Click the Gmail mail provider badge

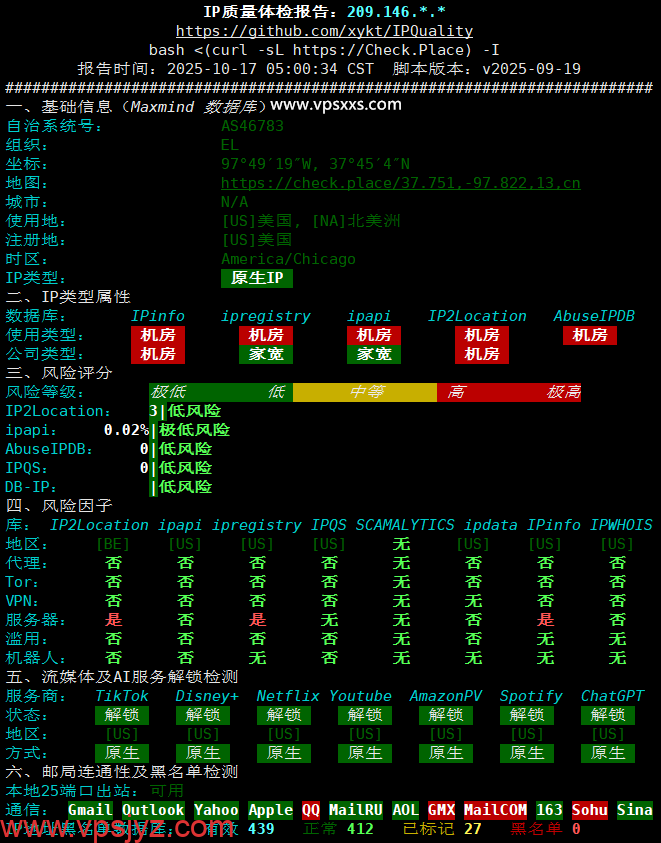90,810
